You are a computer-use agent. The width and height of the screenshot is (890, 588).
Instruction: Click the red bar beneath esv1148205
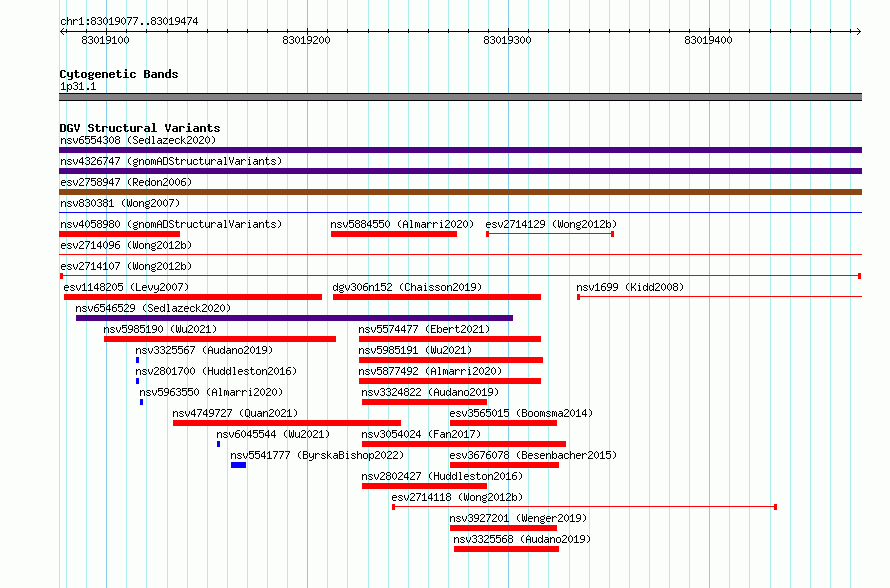point(193,297)
